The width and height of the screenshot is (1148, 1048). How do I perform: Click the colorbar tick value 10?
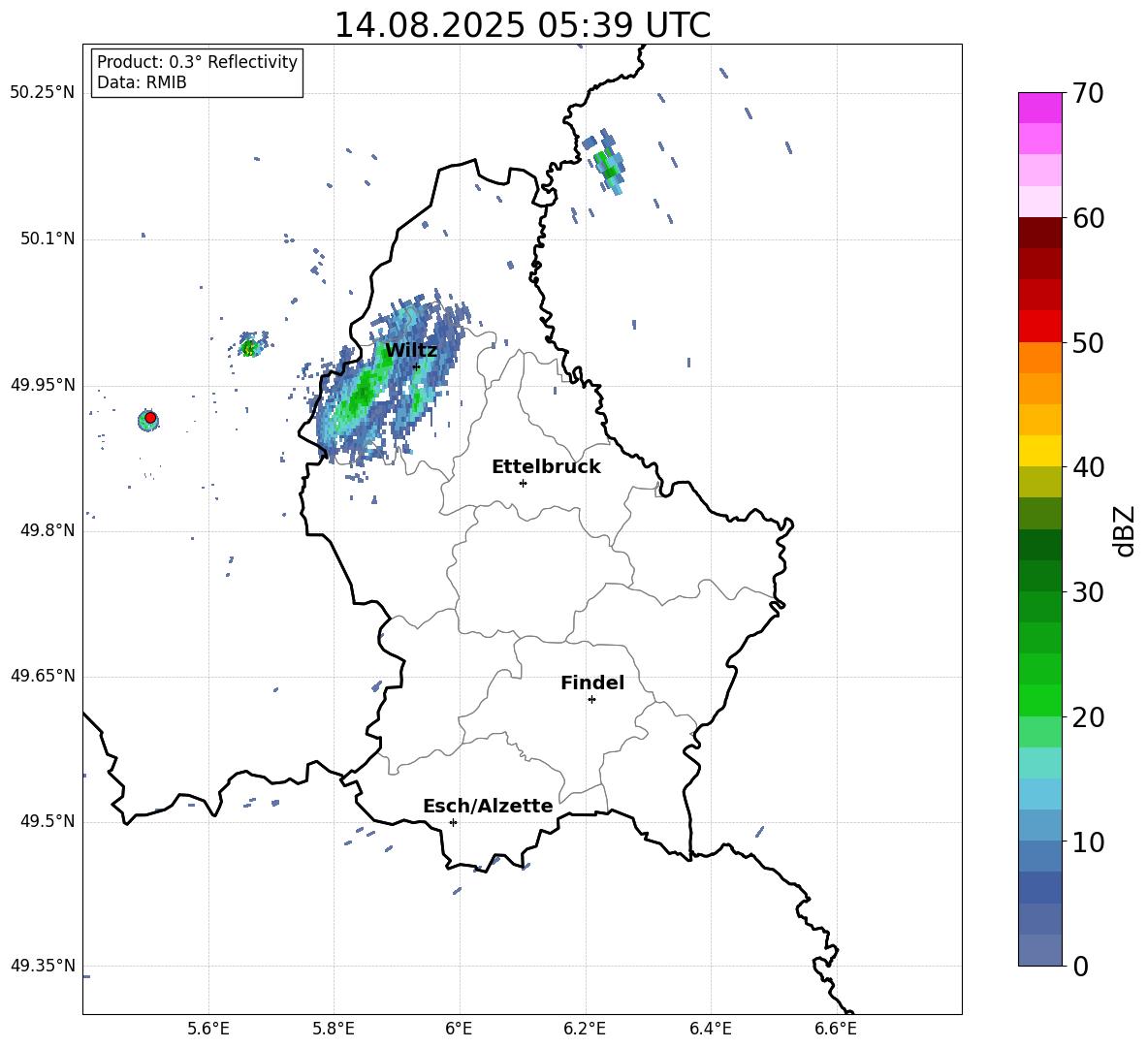(x=1088, y=842)
